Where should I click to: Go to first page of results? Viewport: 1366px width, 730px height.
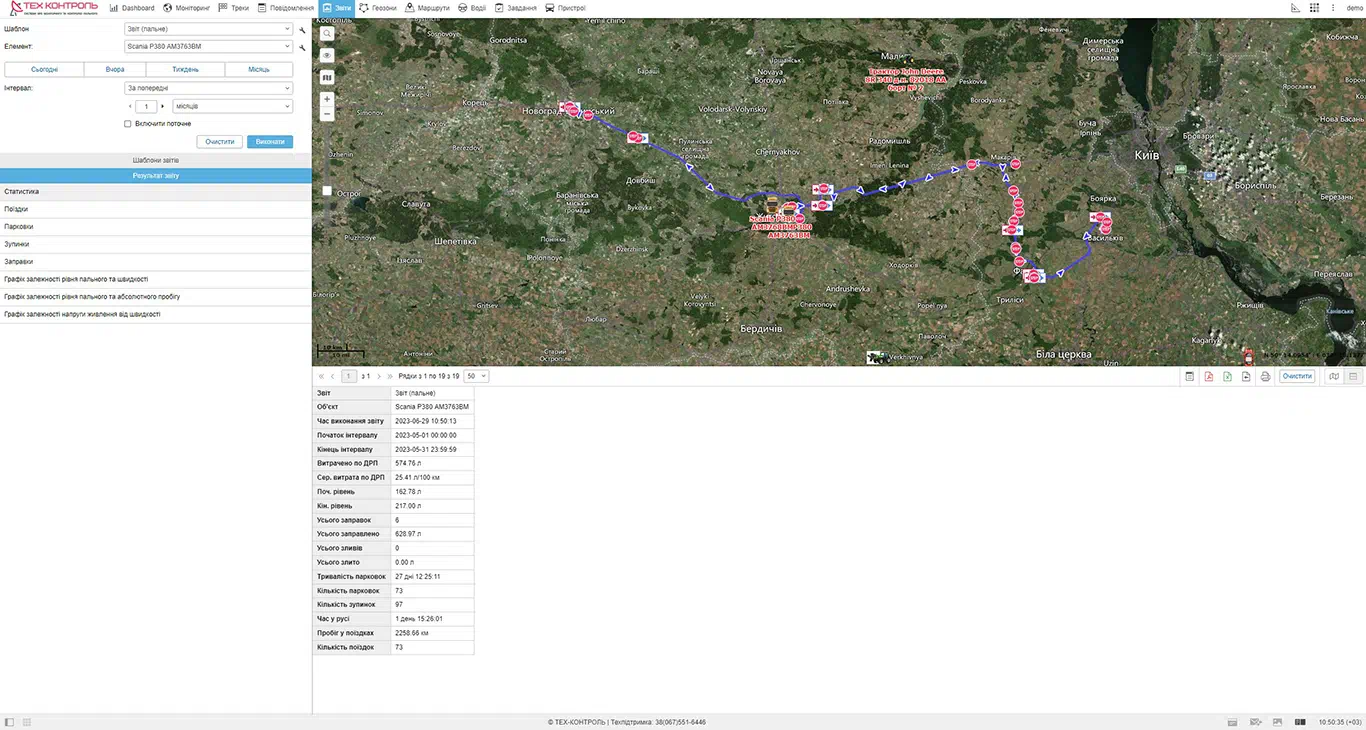[x=321, y=376]
